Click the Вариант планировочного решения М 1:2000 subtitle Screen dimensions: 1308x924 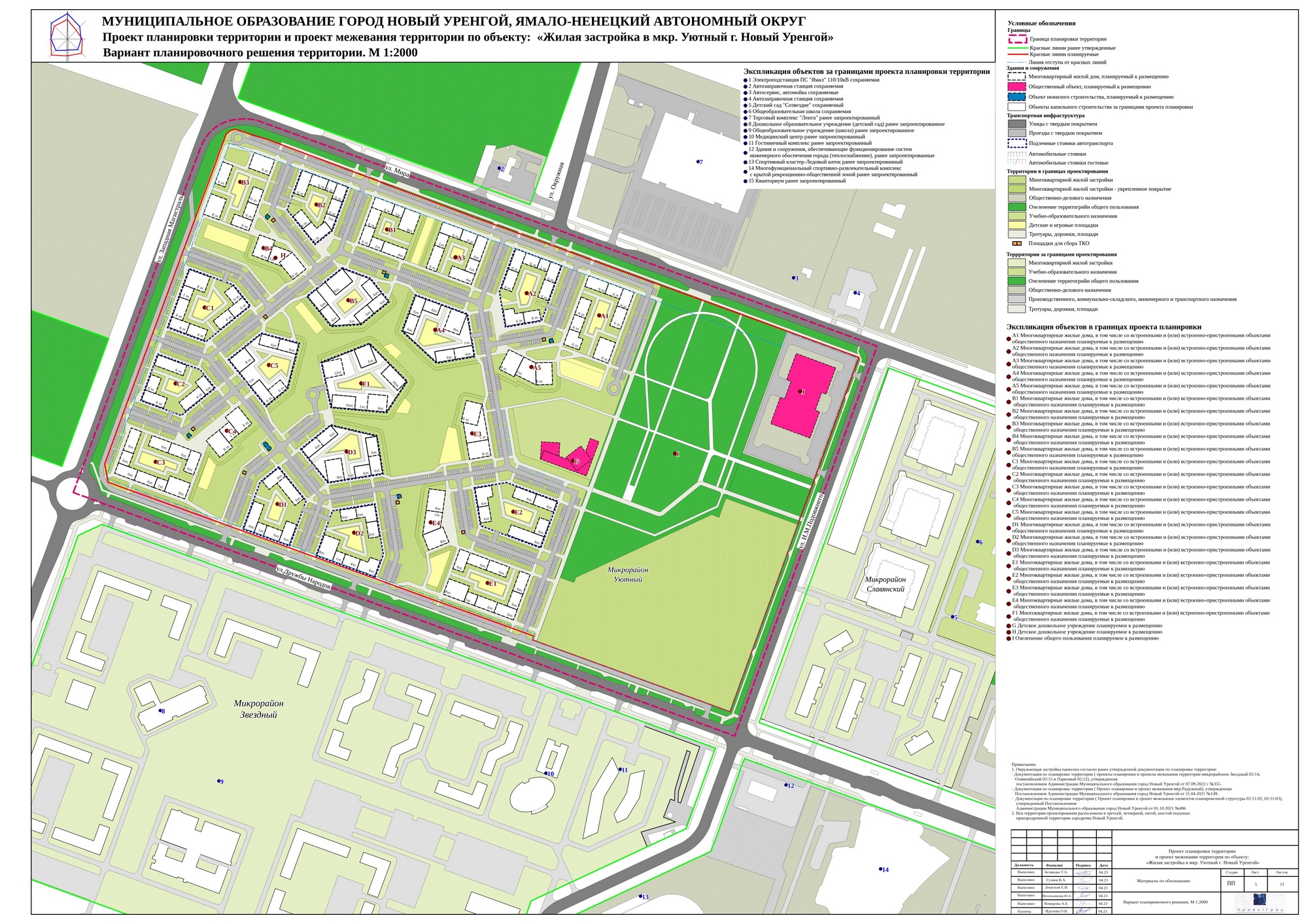click(x=260, y=53)
